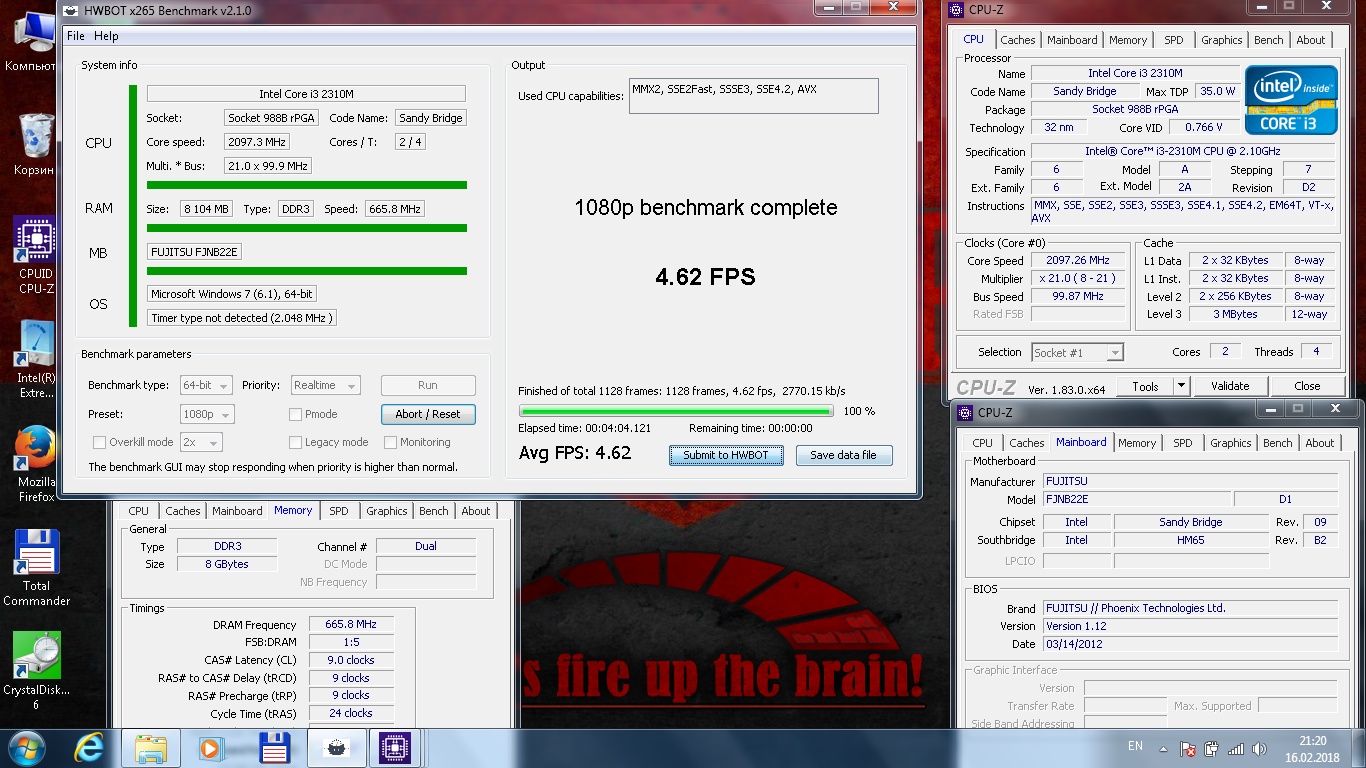Select Mainboard tab in CPU-Z Memory window
Screen dimensions: 1366x768
coord(237,511)
